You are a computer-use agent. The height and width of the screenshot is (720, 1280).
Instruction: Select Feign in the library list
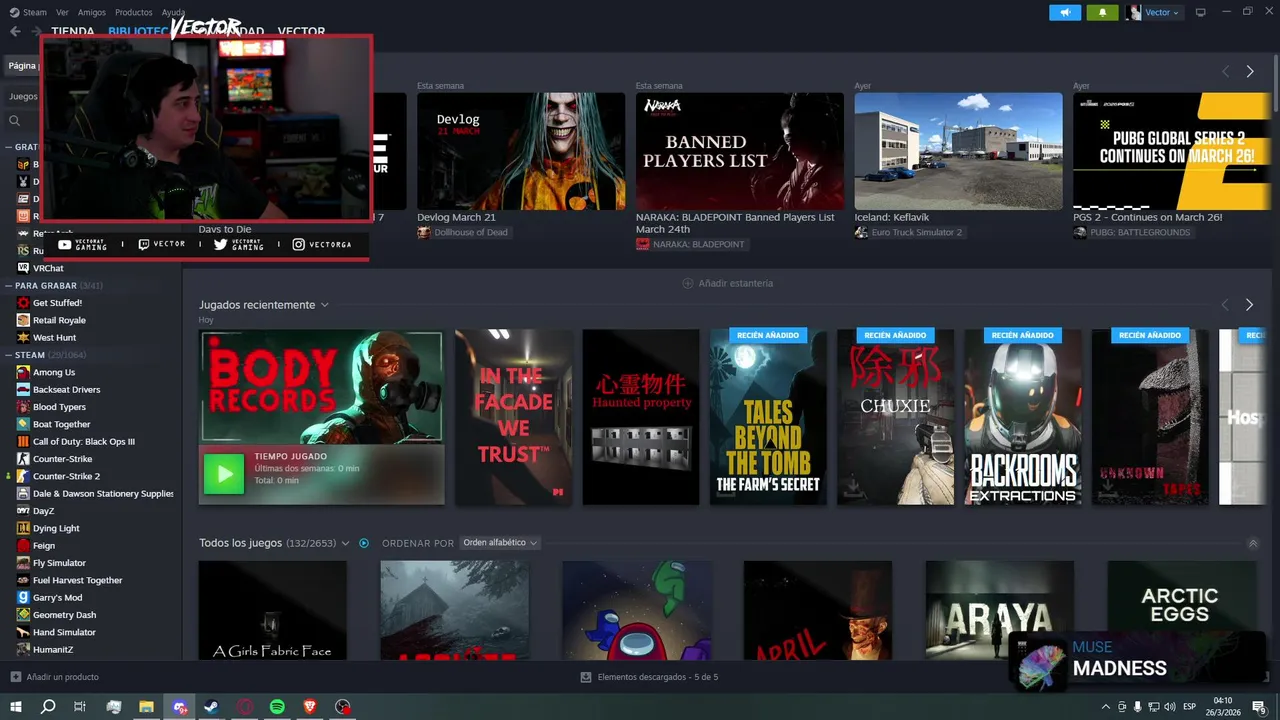tap(44, 546)
